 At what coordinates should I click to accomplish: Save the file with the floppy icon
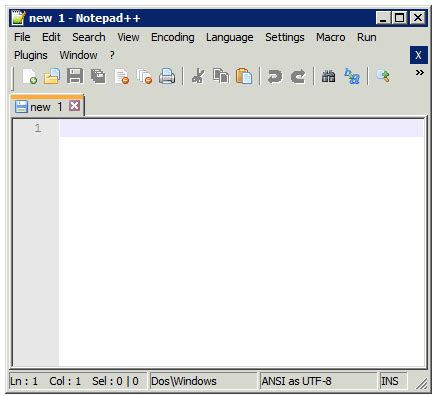[x=75, y=76]
